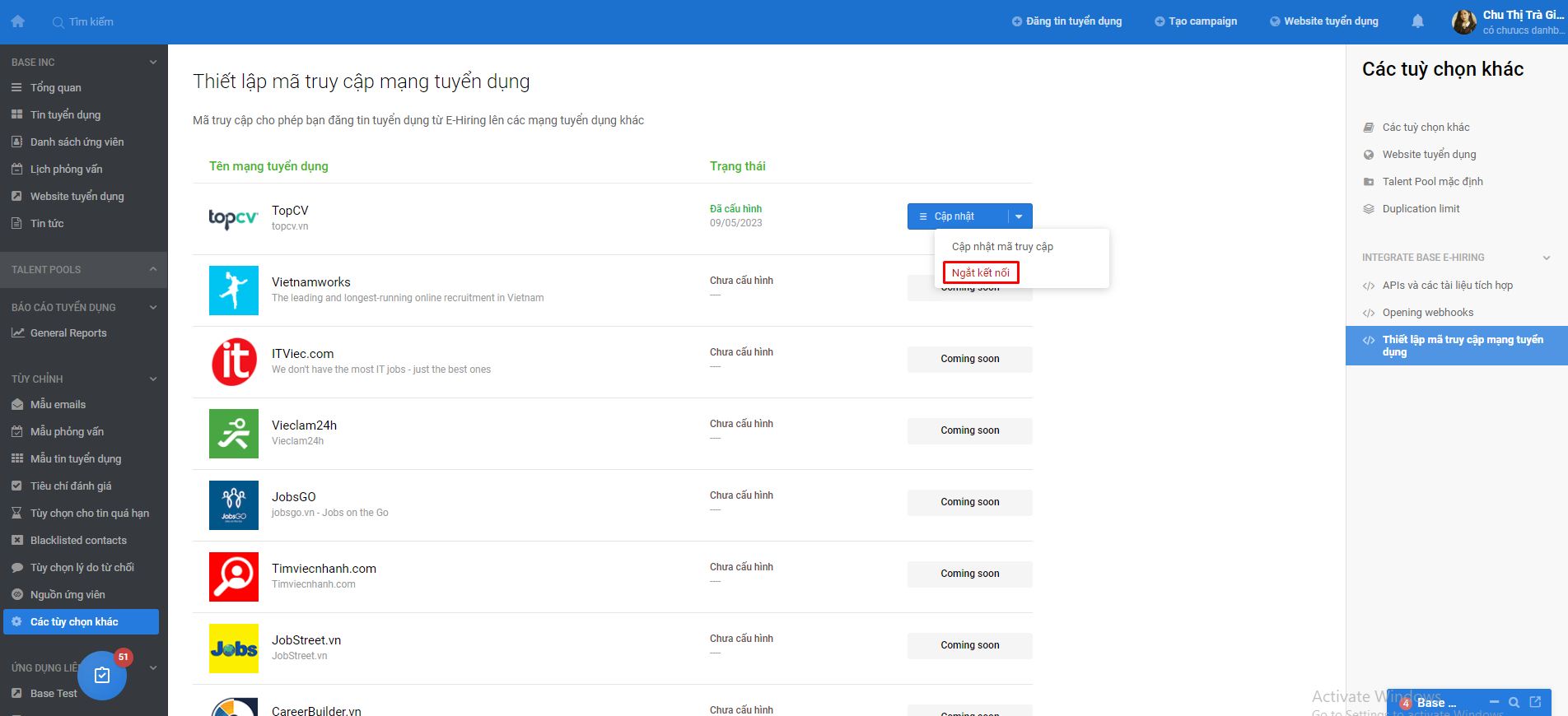Click the Tin tuyển dụng grid icon
Screen dimensions: 1568x716
(x=16, y=114)
